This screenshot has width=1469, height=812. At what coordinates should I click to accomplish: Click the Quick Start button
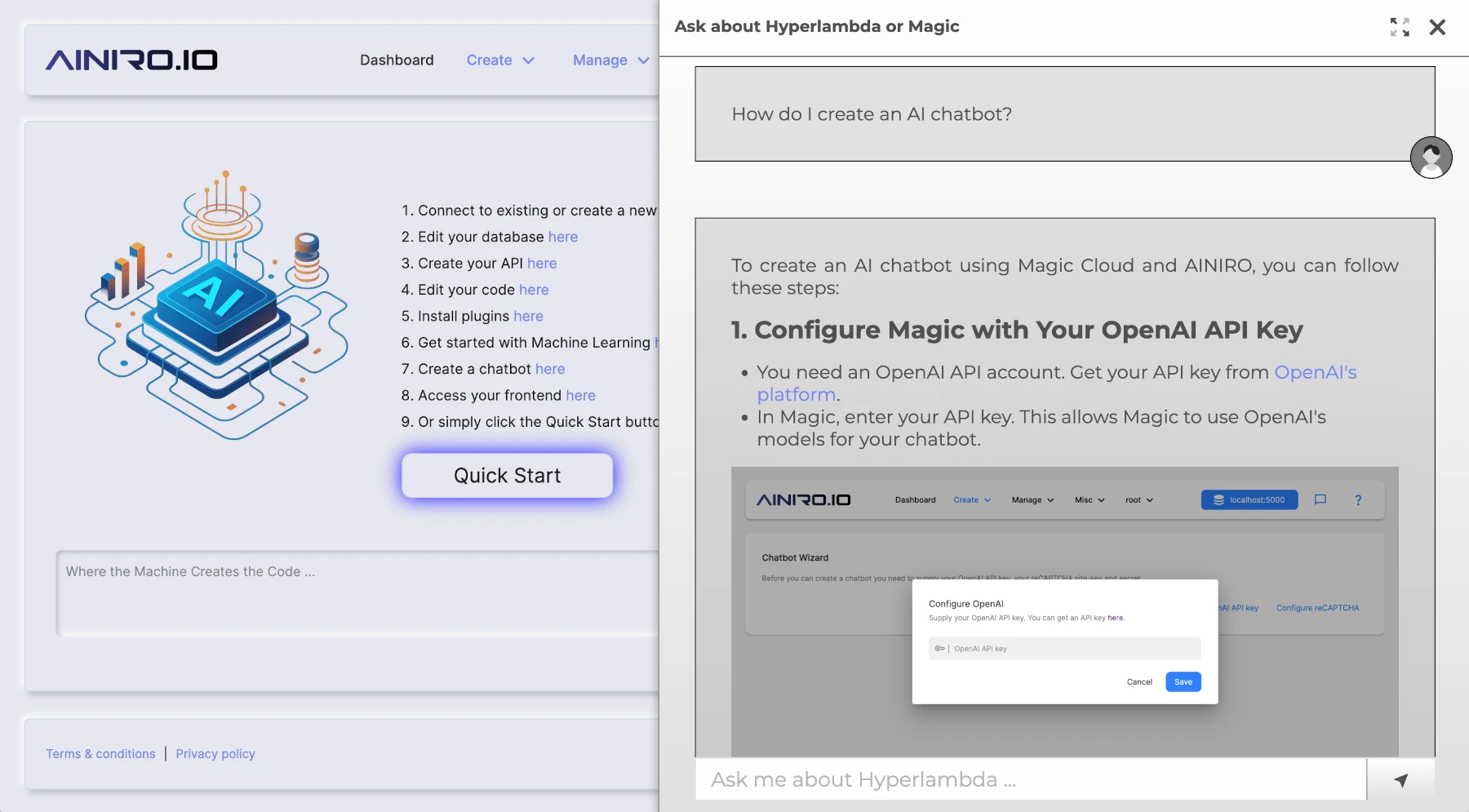pos(507,475)
